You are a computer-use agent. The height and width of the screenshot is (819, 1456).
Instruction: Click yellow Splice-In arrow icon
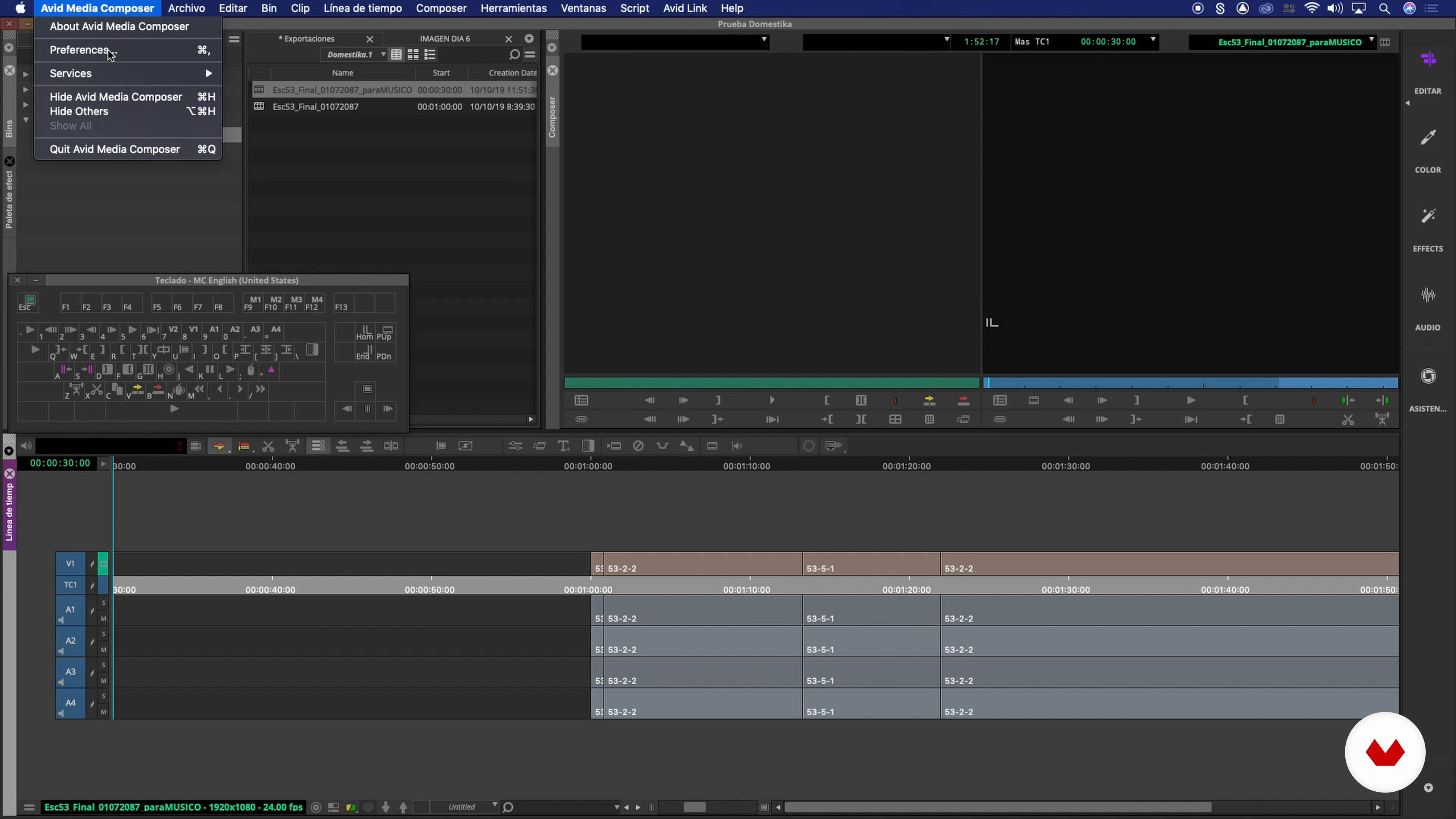pyautogui.click(x=929, y=400)
